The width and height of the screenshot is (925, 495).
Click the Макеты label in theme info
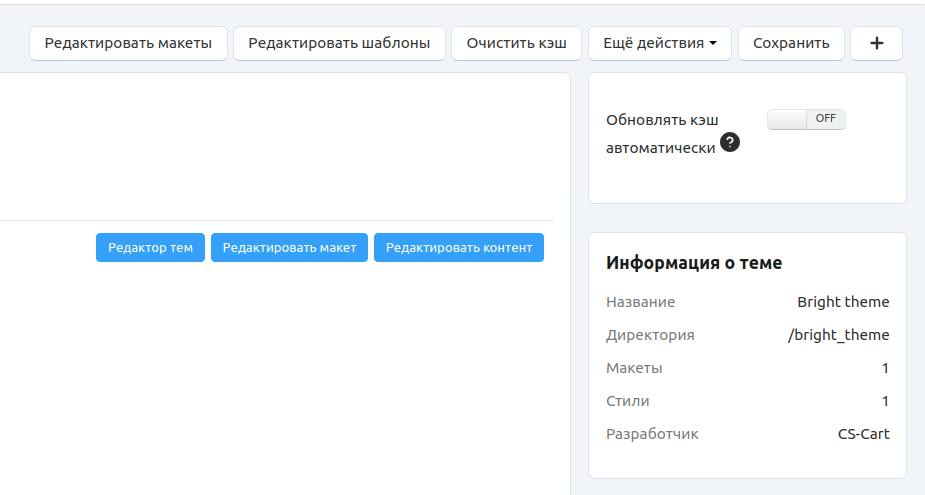point(634,368)
